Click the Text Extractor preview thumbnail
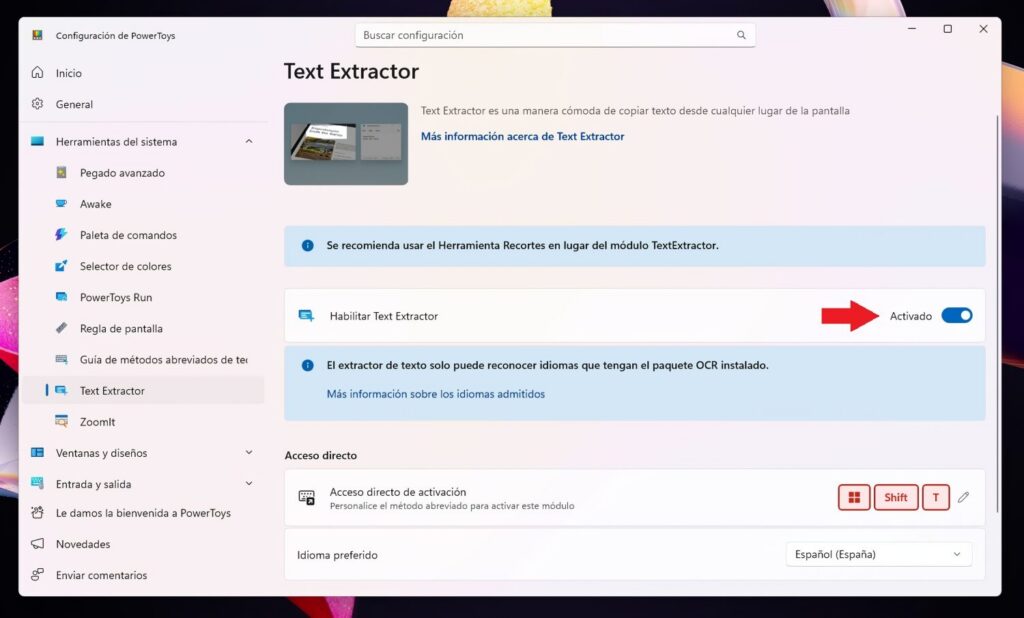 [346, 144]
